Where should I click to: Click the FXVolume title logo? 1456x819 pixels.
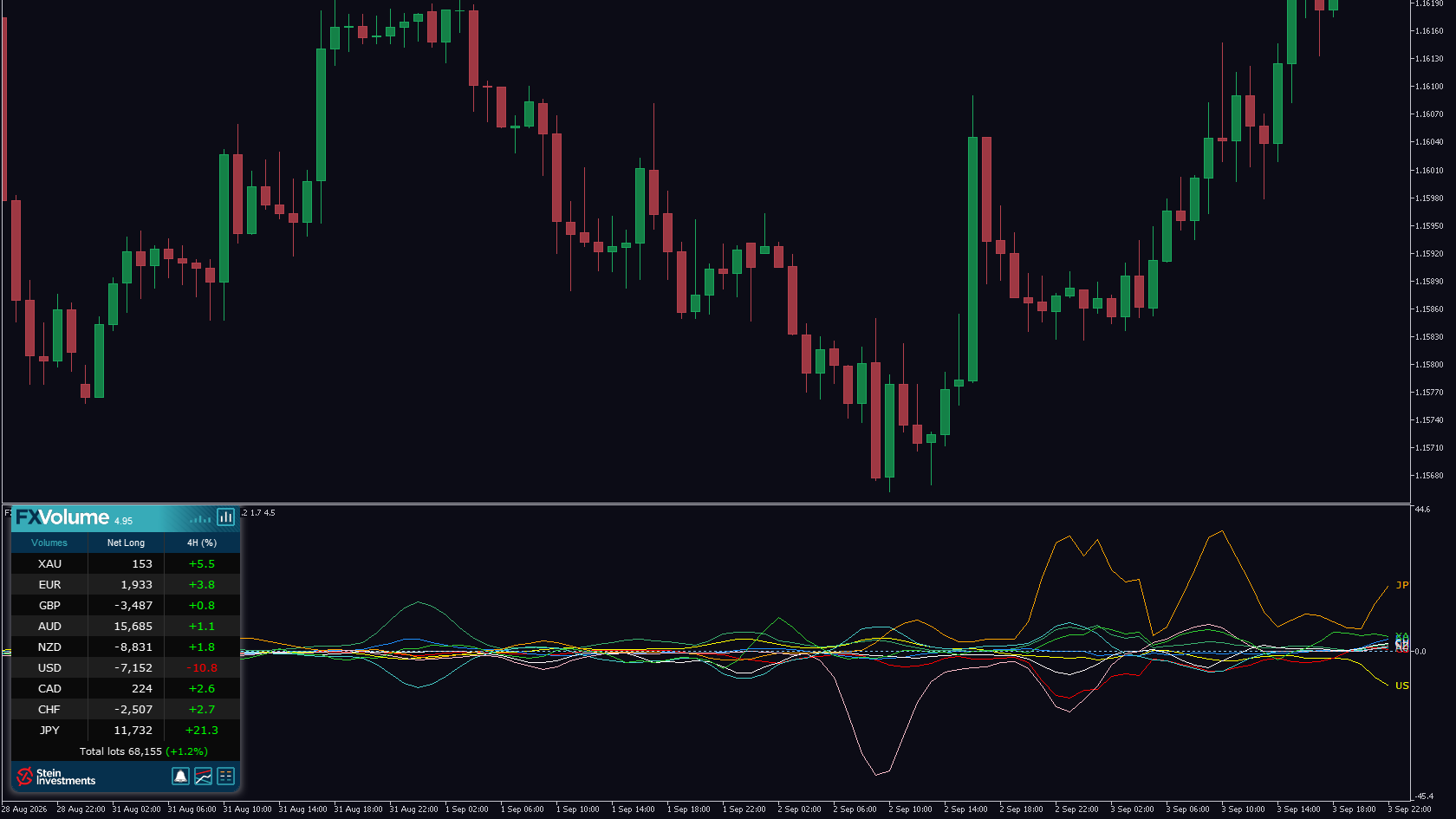point(62,517)
